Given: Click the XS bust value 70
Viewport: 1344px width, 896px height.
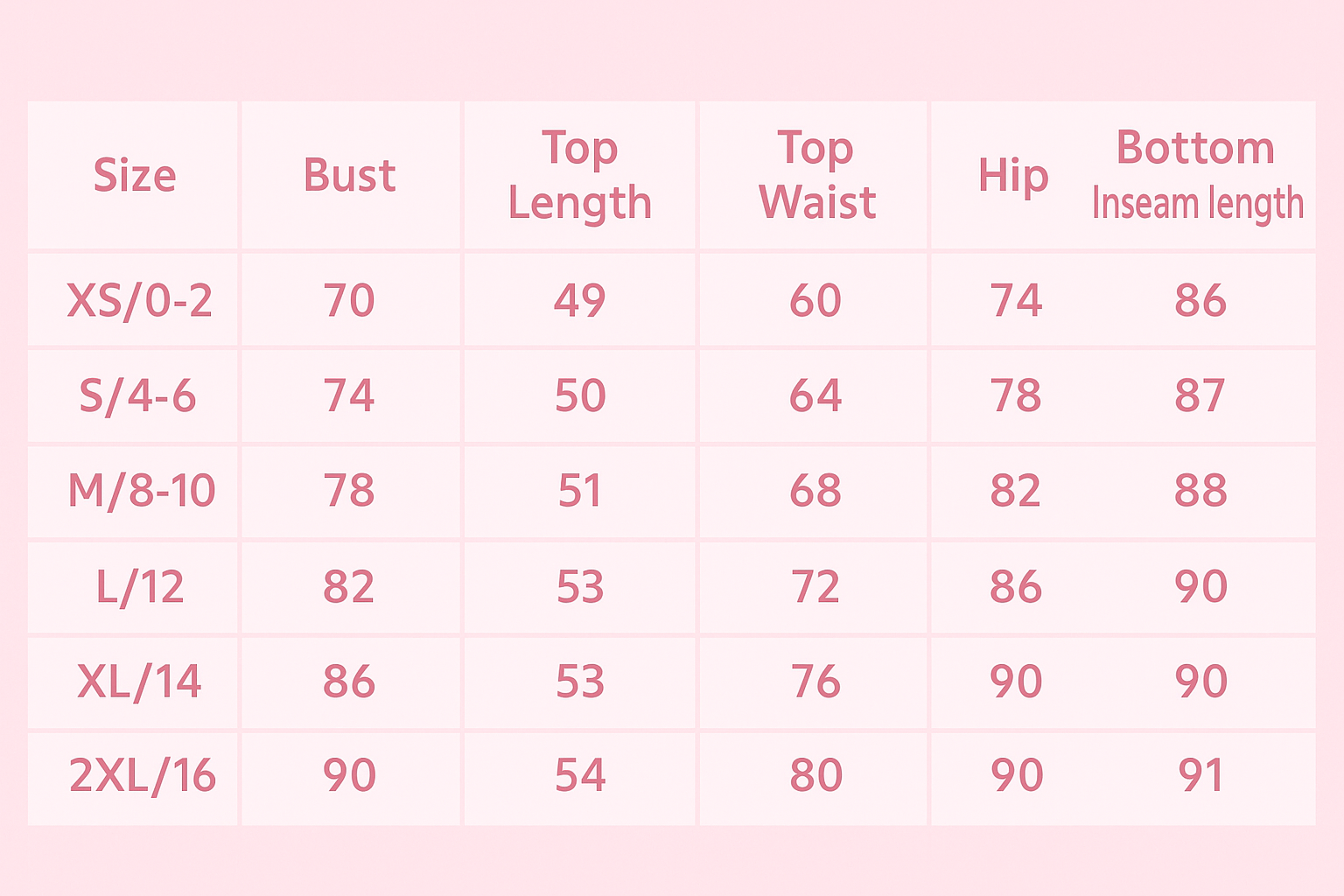Looking at the screenshot, I should coord(349,301).
